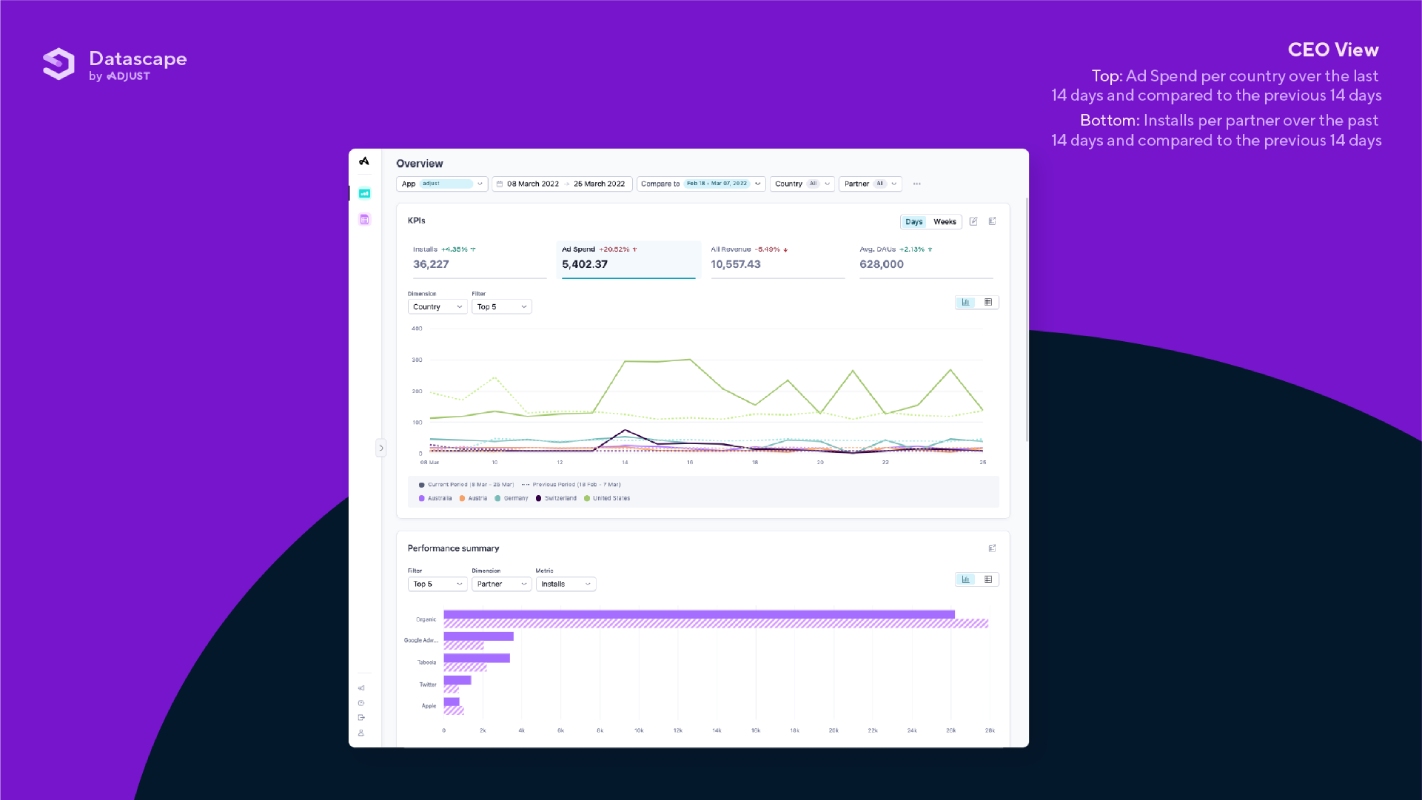
Task: Show Performance summary as bar chart view
Action: (x=966, y=579)
